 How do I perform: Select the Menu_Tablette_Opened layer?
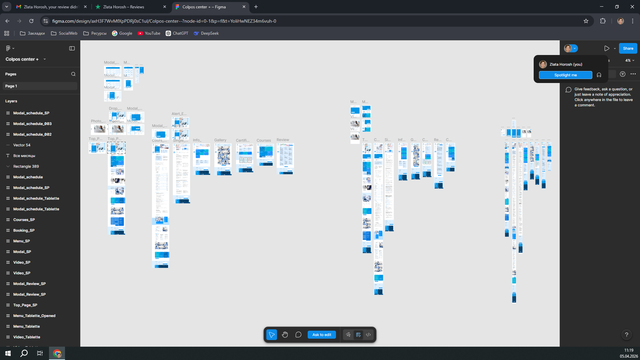pos(34,316)
